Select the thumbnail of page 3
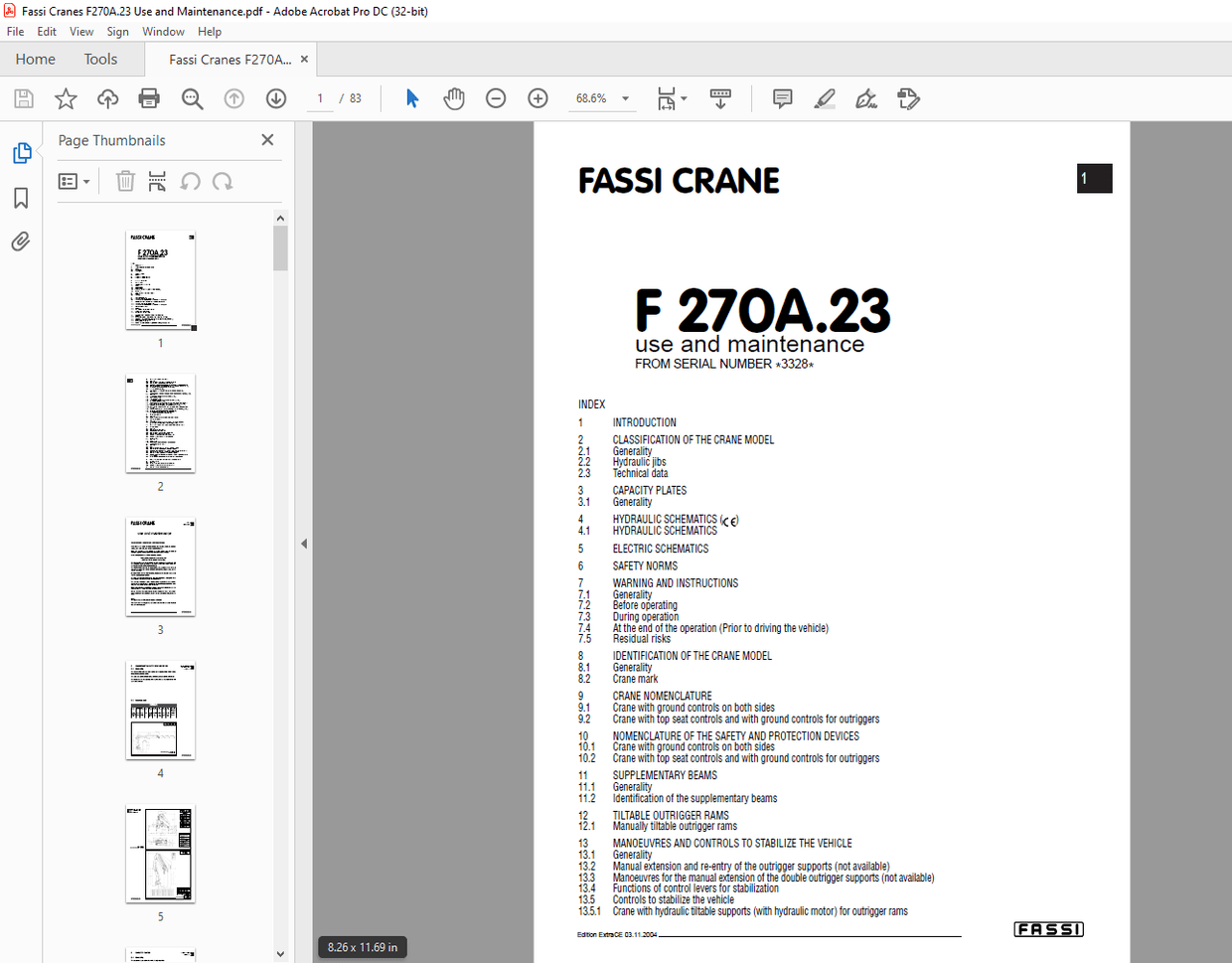The height and width of the screenshot is (963, 1232). (x=160, y=566)
